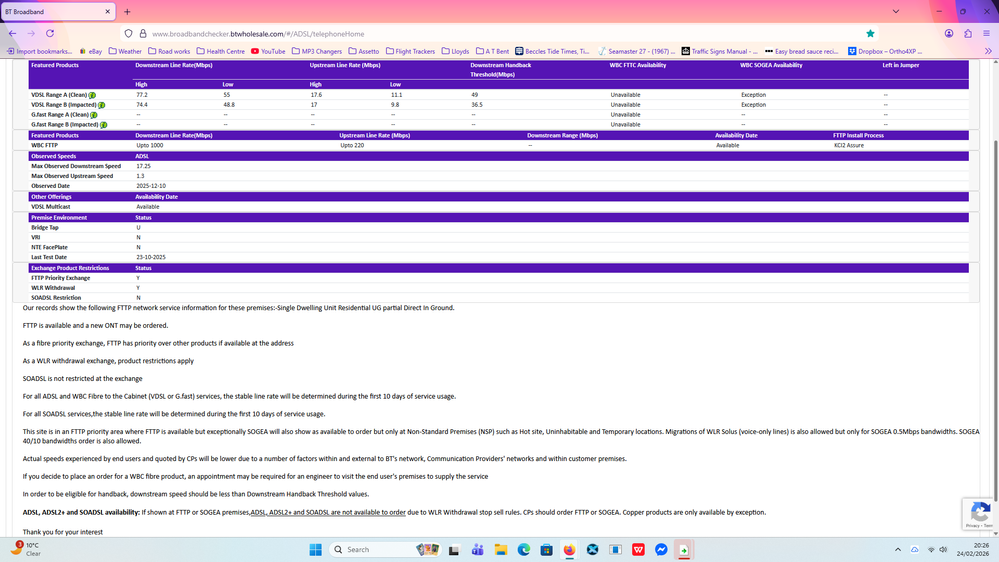Click the Last Test Date value 23-10-2025
This screenshot has height=562, width=999.
pyautogui.click(x=151, y=257)
